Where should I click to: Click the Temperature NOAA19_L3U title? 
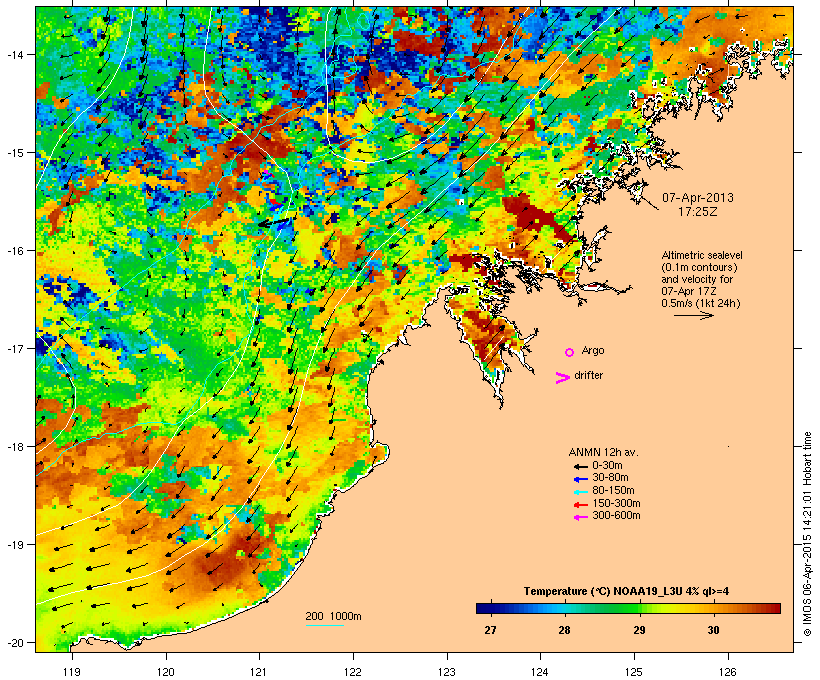(627, 591)
